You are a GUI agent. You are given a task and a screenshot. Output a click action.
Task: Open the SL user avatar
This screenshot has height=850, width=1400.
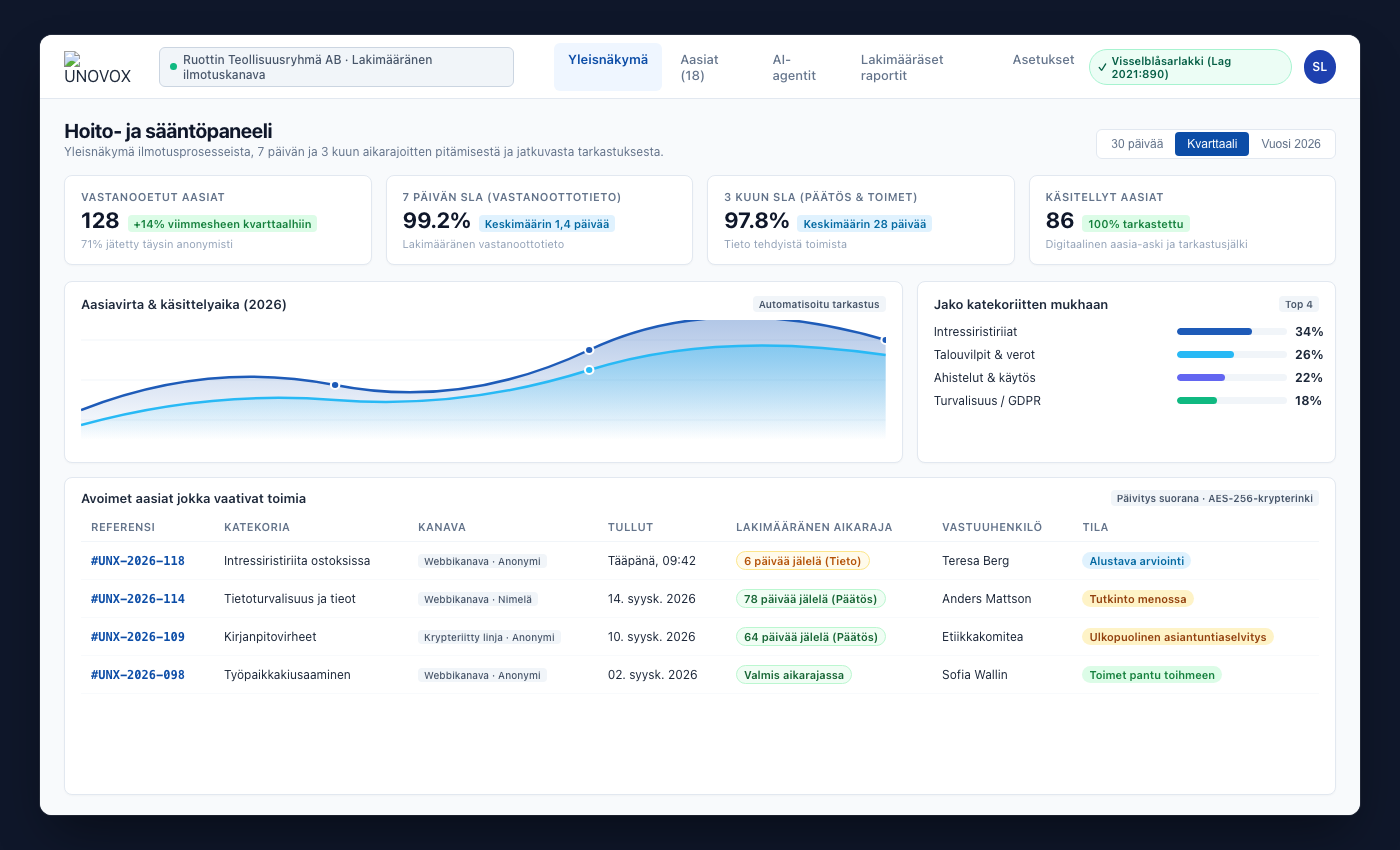(x=1320, y=67)
